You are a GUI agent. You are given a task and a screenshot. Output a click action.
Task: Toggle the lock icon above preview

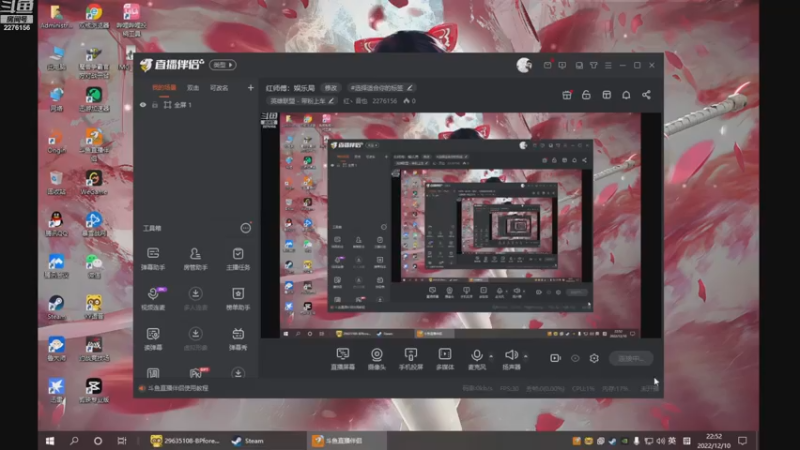(x=586, y=95)
